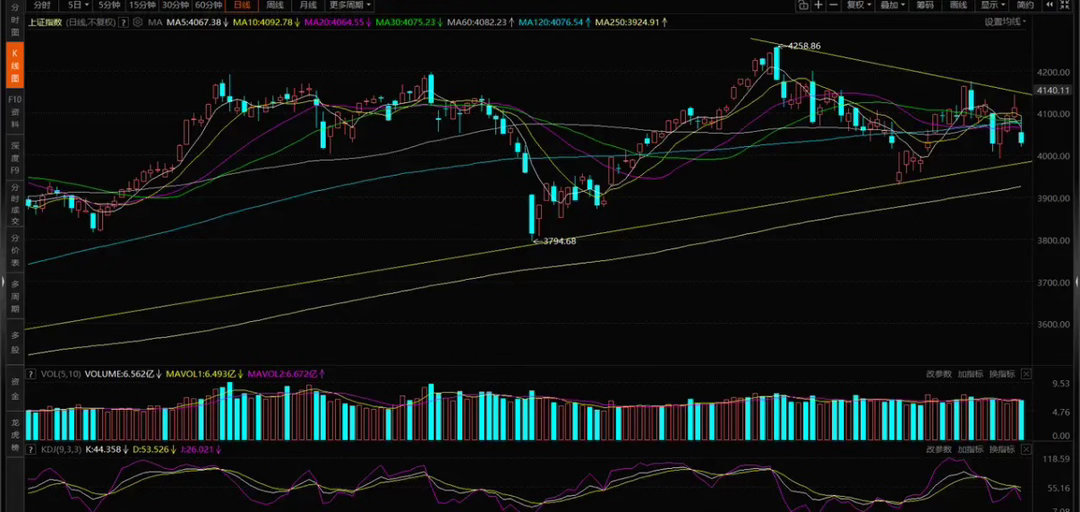Switch to the 30分钟 period
The image size is (1080, 512).
tap(176, 5)
